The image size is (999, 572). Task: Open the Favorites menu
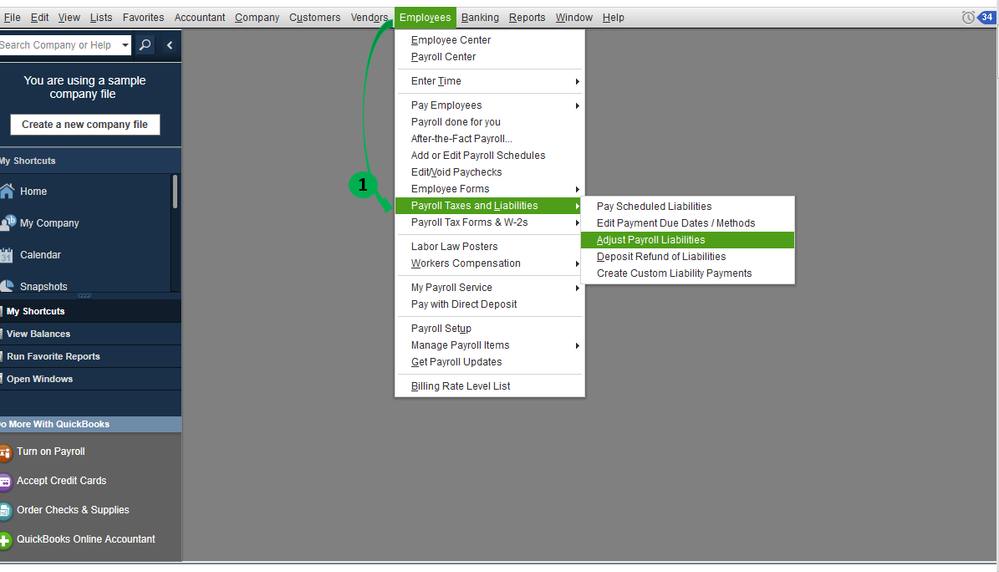tap(143, 18)
